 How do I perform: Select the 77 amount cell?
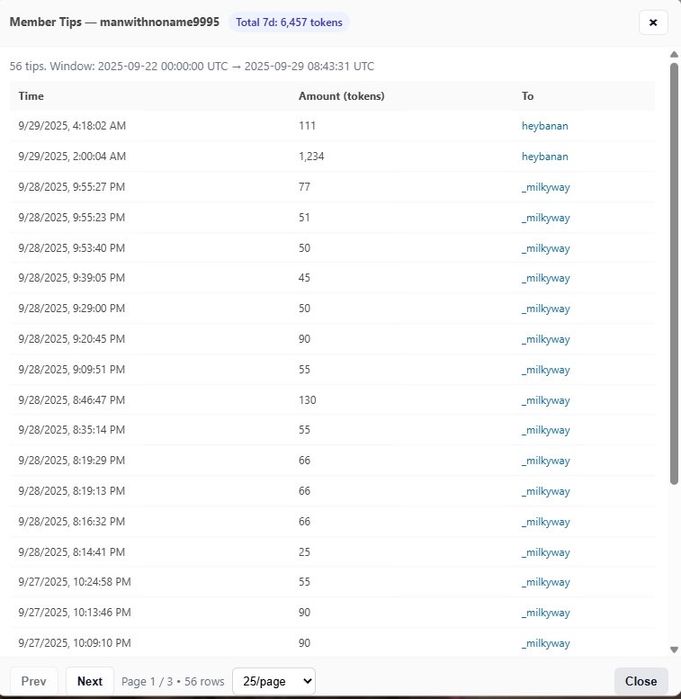[x=304, y=187]
